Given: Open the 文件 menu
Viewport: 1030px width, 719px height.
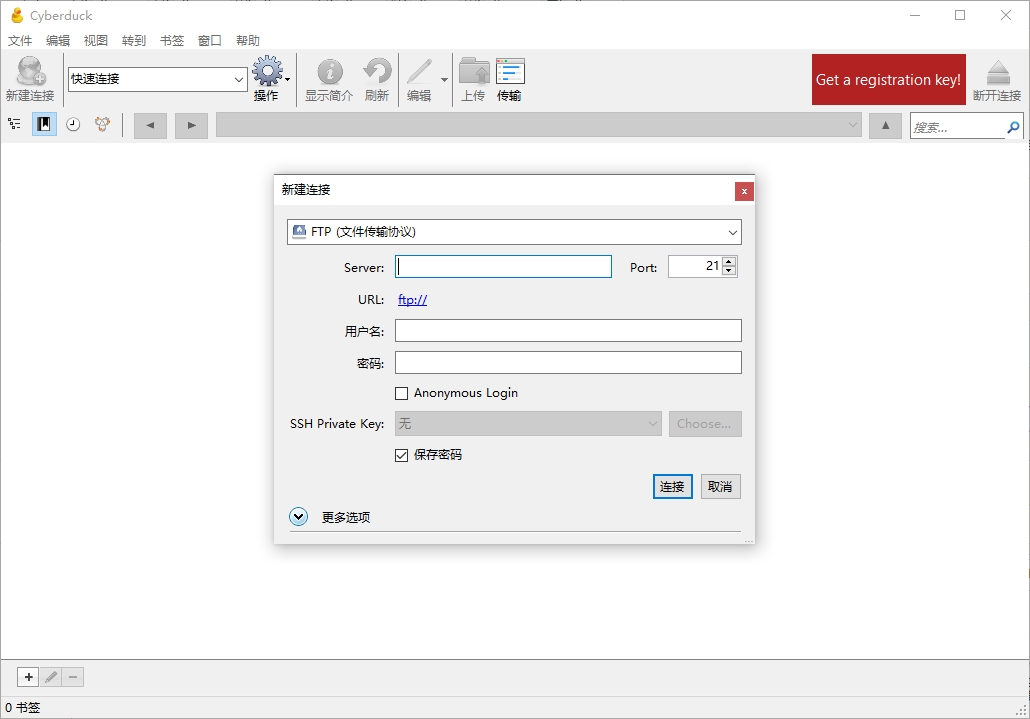Looking at the screenshot, I should pos(20,41).
